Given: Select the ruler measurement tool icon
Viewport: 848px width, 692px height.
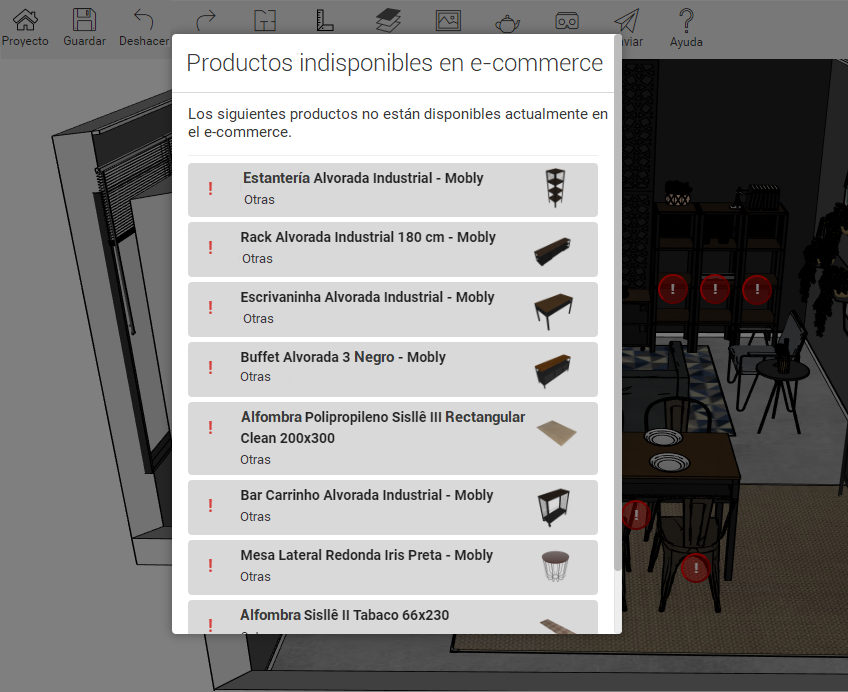Looking at the screenshot, I should (x=324, y=21).
